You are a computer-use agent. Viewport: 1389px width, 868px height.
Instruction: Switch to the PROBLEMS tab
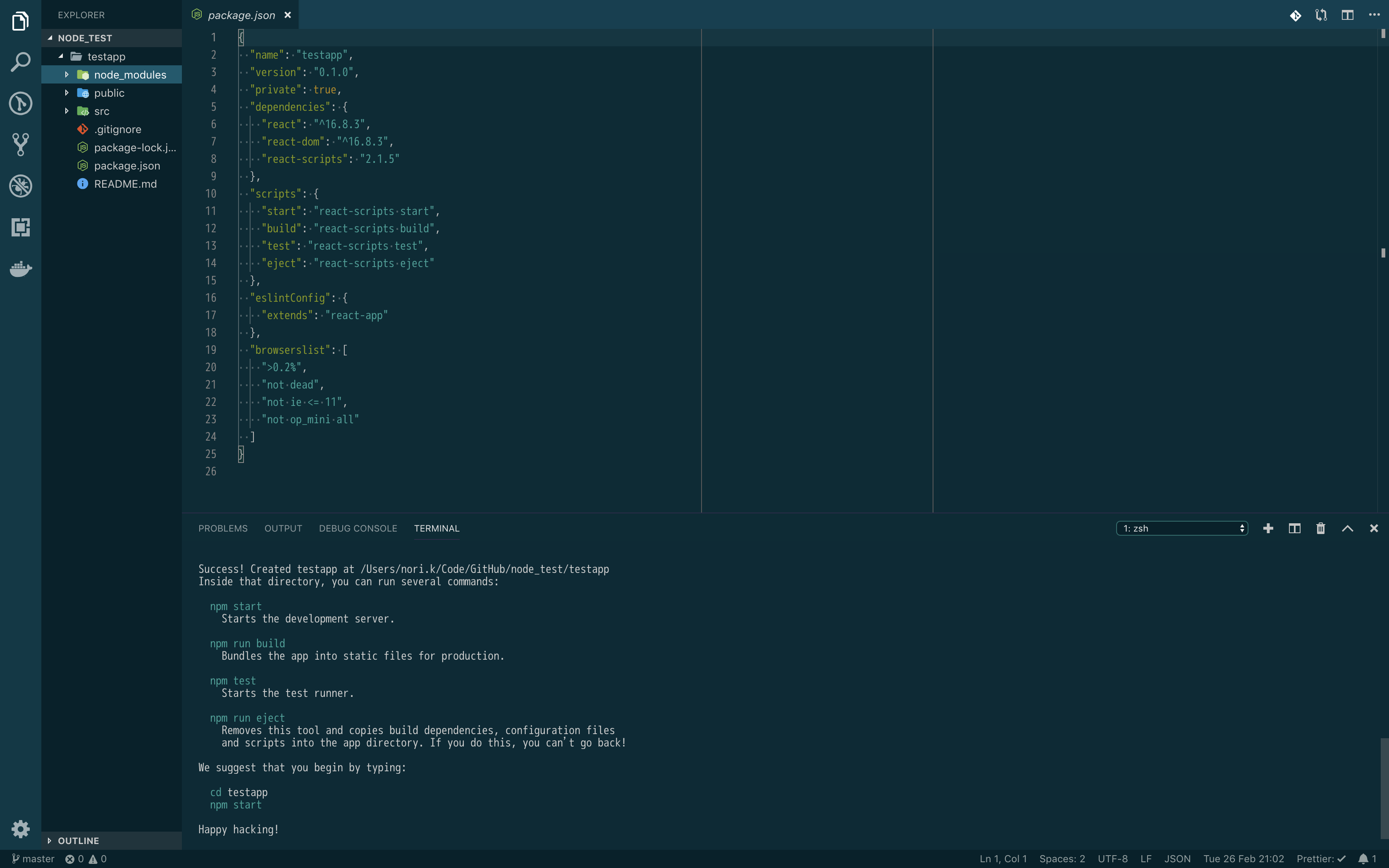pos(223,528)
